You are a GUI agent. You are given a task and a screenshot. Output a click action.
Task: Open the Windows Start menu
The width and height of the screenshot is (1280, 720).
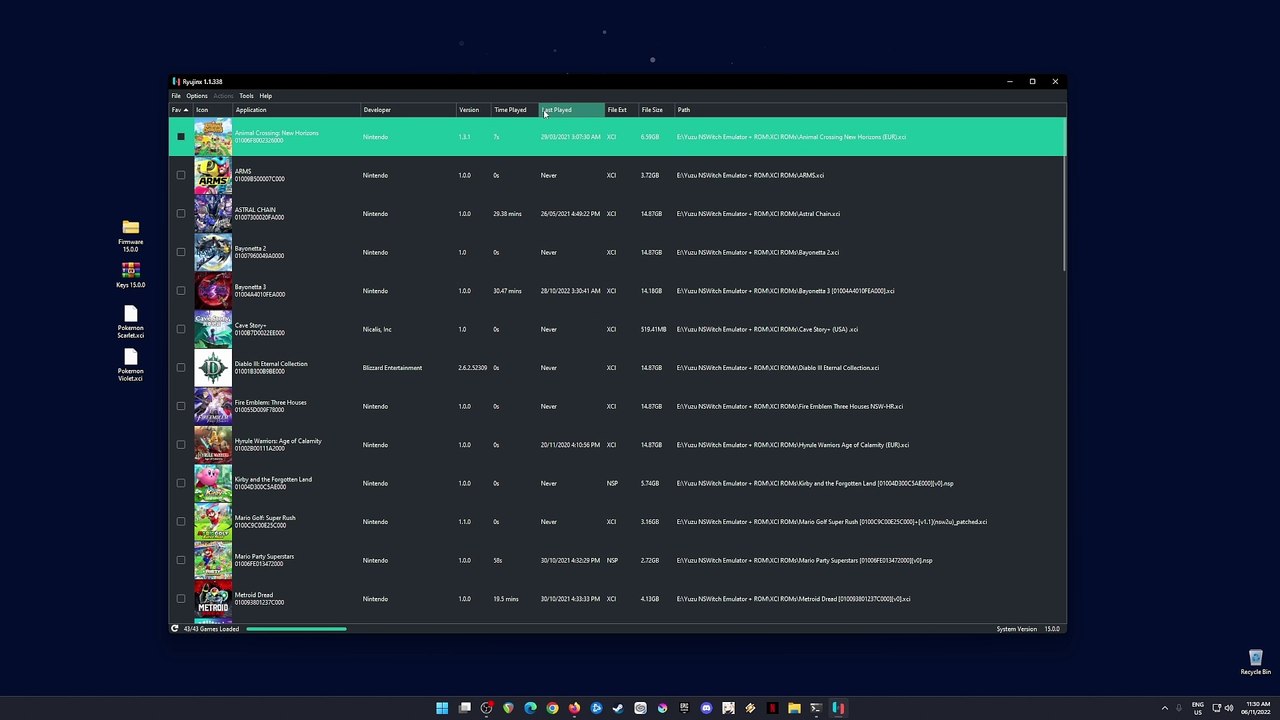pyautogui.click(x=442, y=708)
